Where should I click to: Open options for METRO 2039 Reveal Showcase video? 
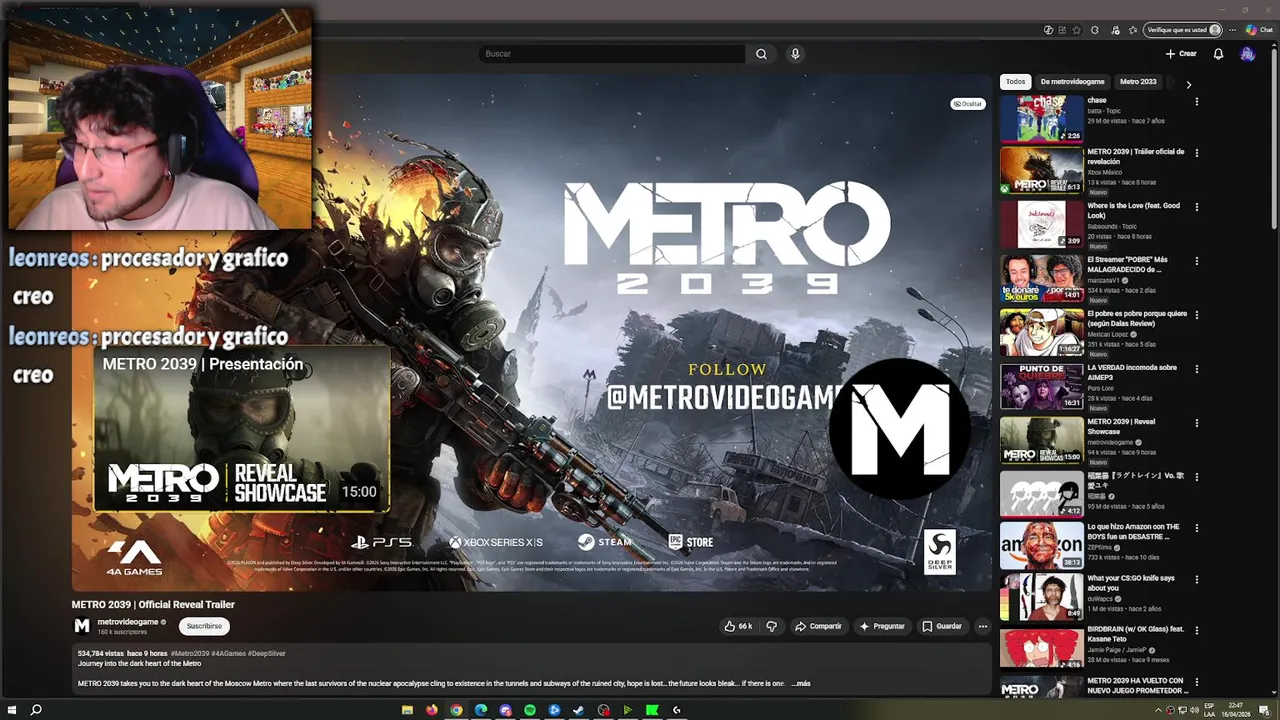[x=1196, y=423]
